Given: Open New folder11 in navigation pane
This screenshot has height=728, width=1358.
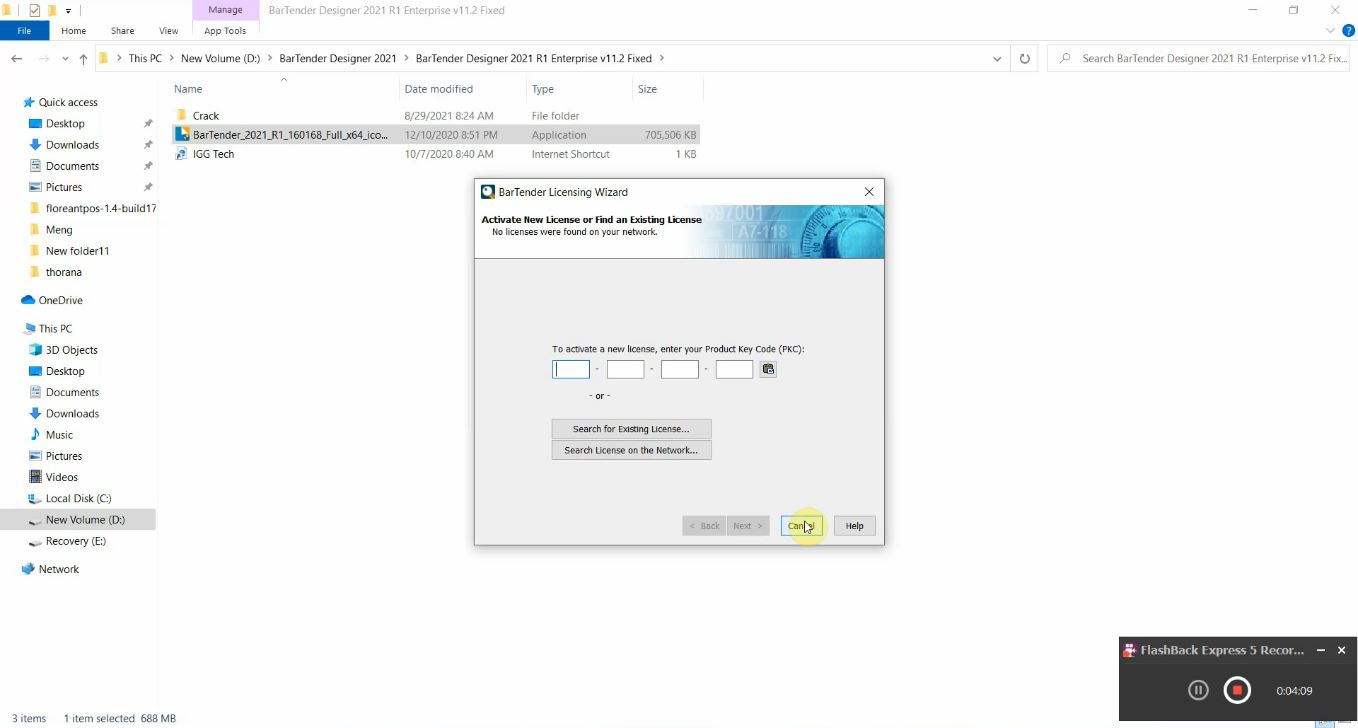Looking at the screenshot, I should (x=77, y=251).
